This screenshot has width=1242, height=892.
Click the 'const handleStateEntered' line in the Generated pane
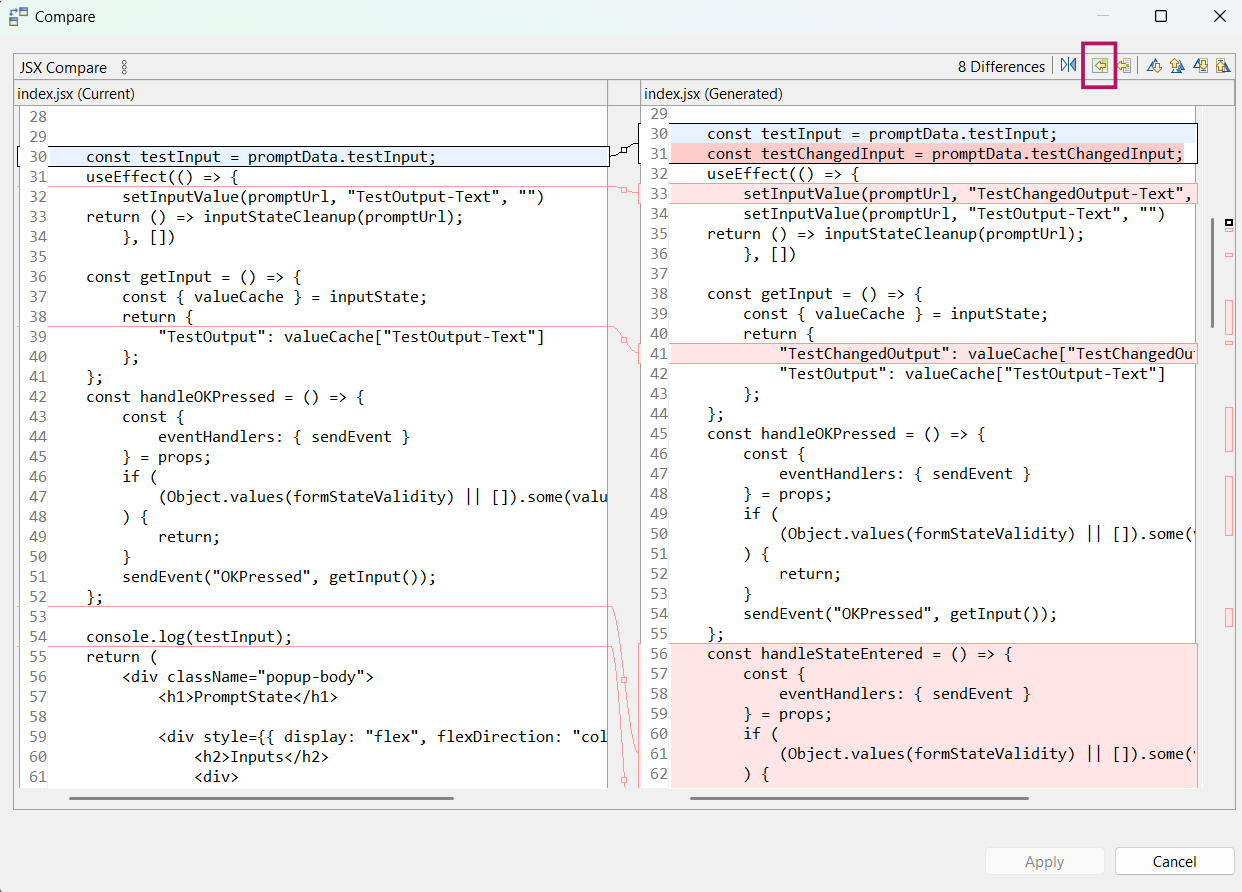click(x=860, y=653)
